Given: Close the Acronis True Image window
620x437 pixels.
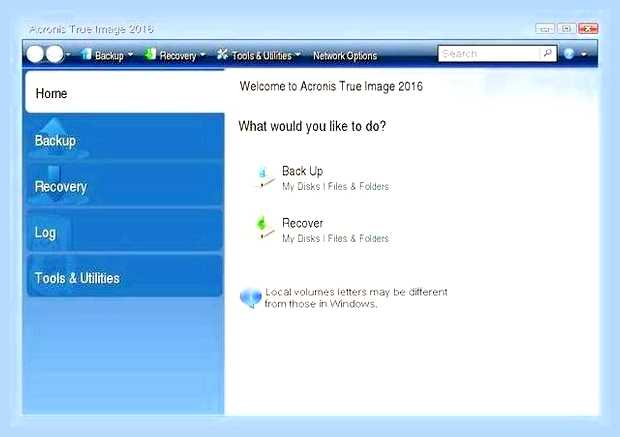Looking at the screenshot, I should click(x=588, y=28).
